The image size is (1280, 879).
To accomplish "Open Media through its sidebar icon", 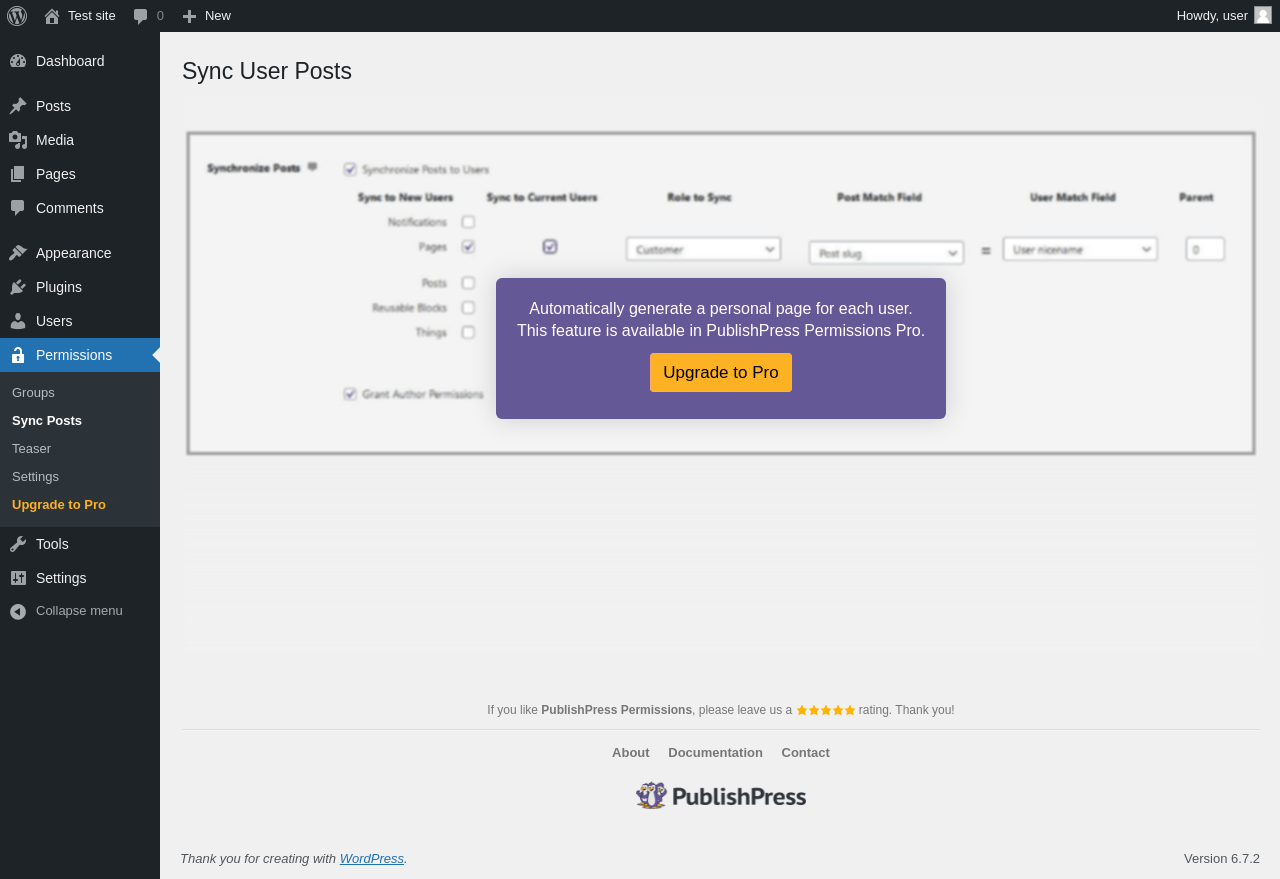I will [x=18, y=140].
